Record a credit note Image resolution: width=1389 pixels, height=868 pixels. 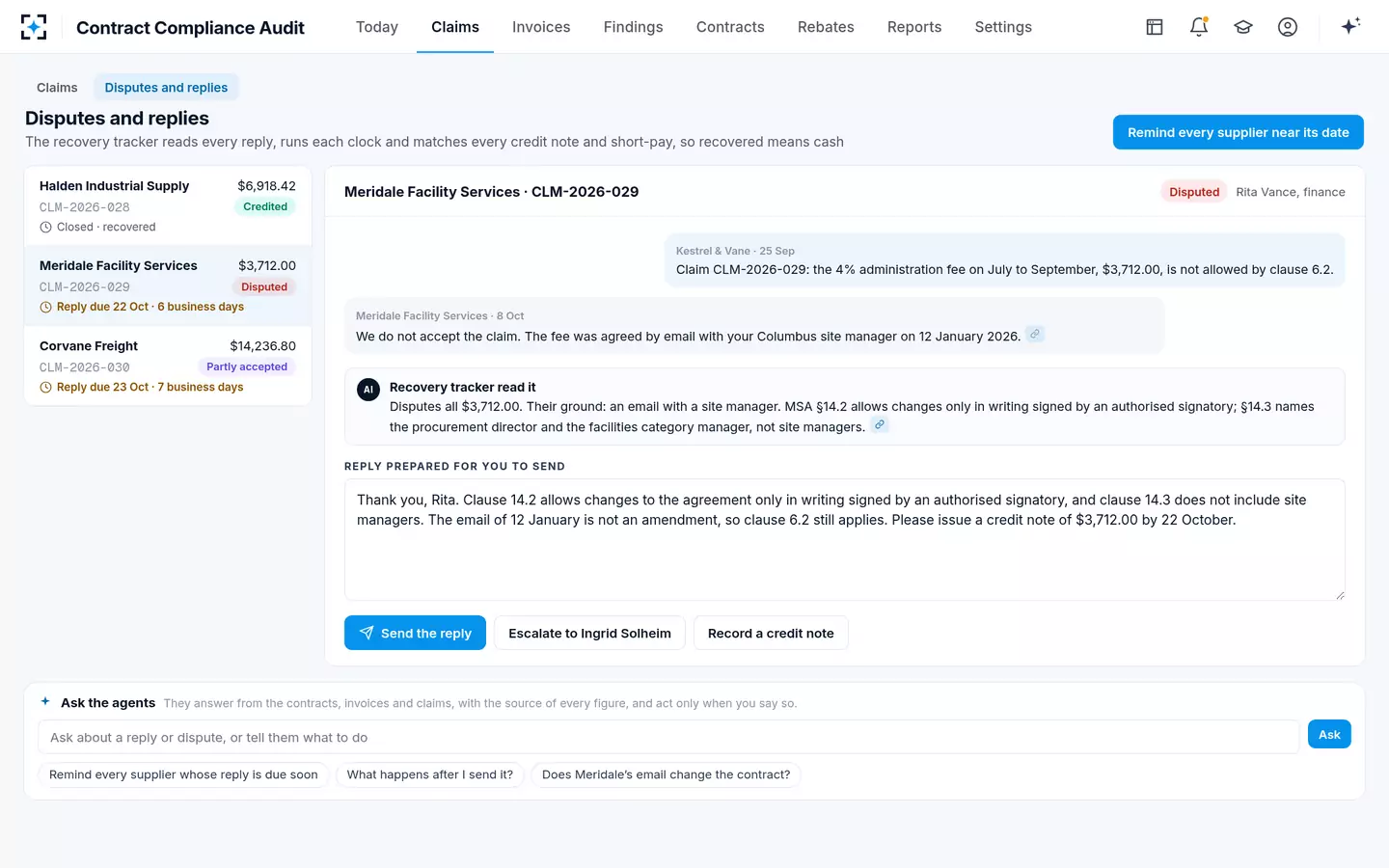(x=771, y=633)
